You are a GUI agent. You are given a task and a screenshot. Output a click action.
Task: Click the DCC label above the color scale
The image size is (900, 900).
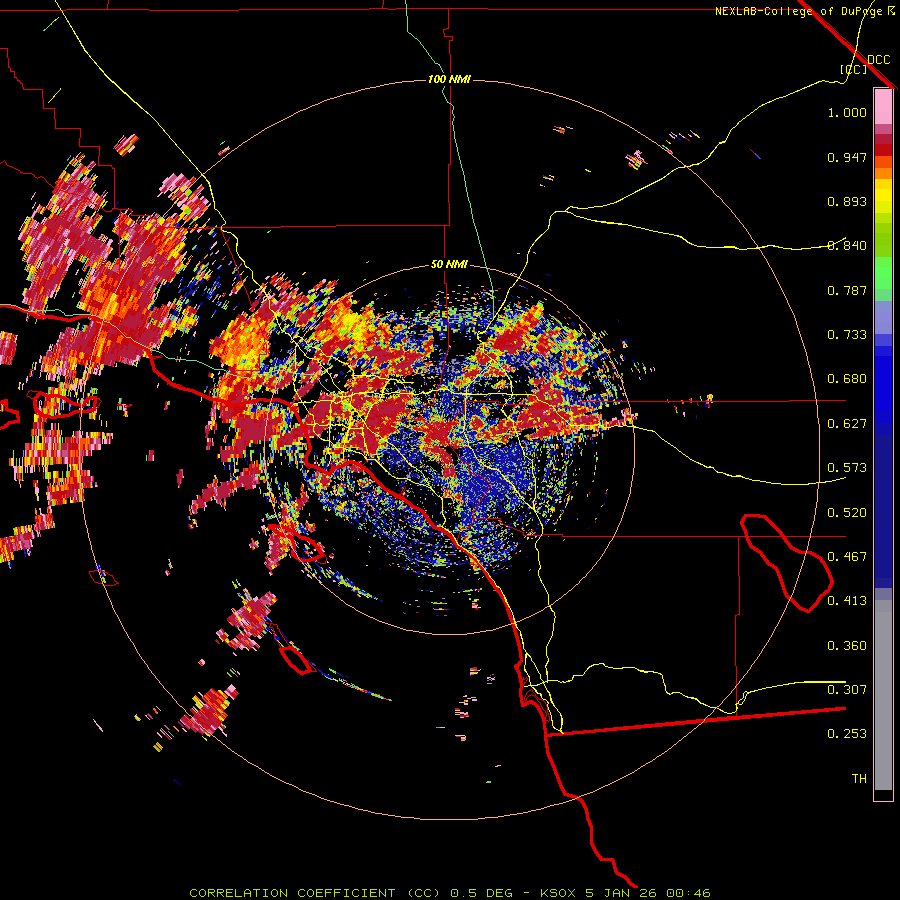(878, 60)
